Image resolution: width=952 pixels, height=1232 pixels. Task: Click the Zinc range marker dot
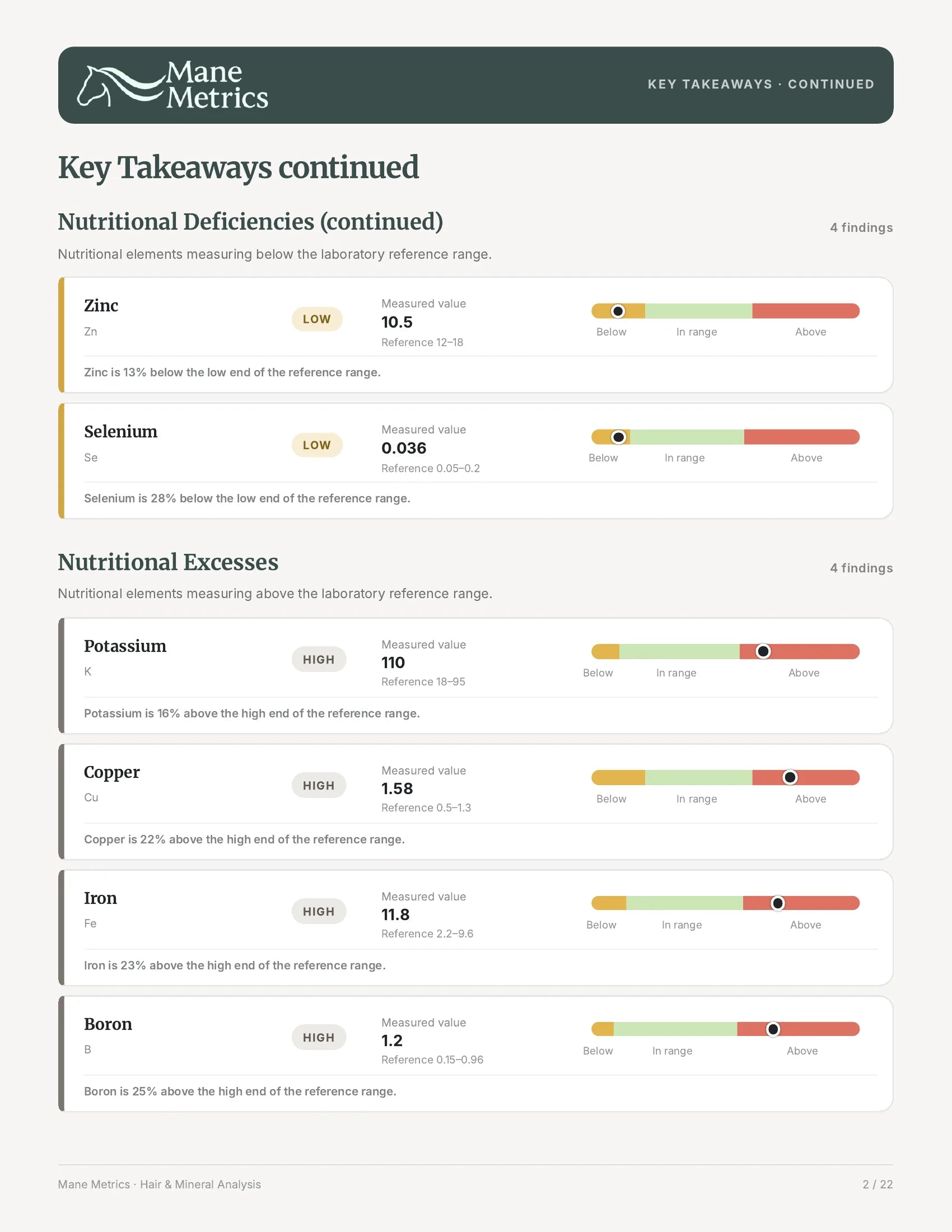point(618,311)
